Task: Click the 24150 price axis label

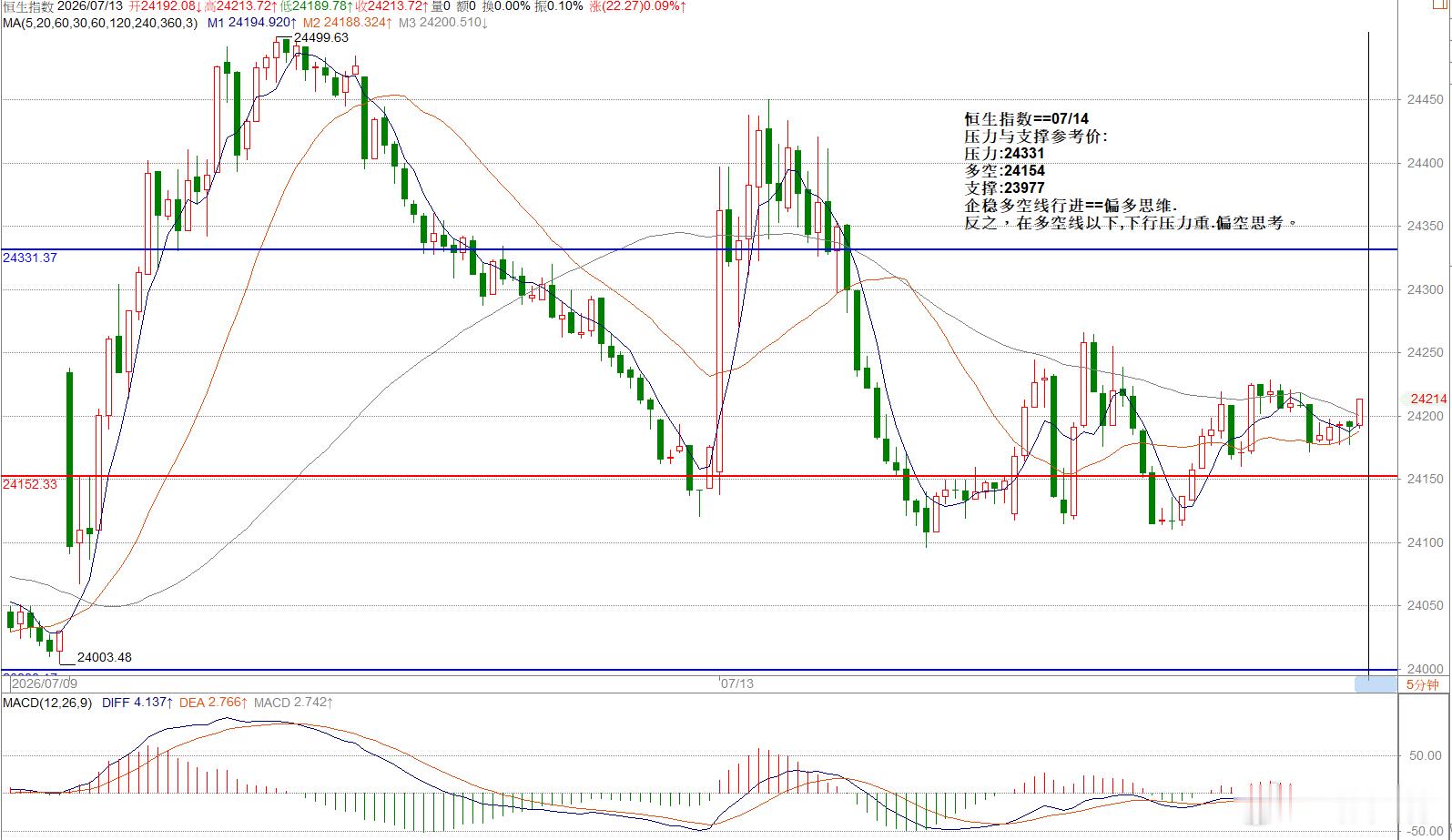Action: coord(1425,479)
